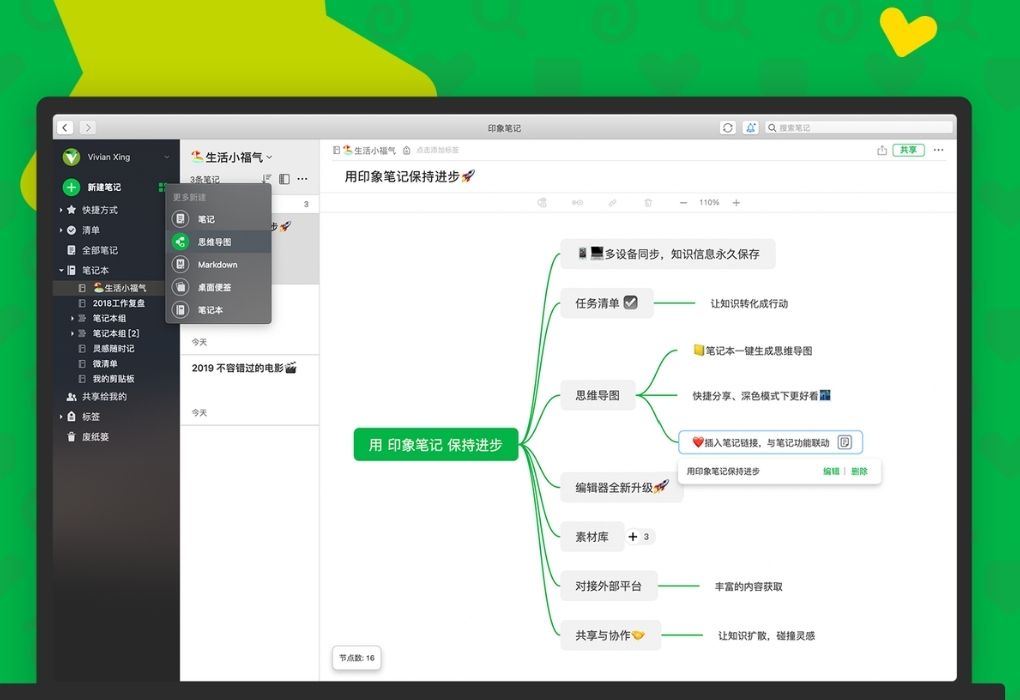Viewport: 1020px width, 700px height.
Task: Expand the 快捷方式 section triangle
Action: pyautogui.click(x=60, y=210)
